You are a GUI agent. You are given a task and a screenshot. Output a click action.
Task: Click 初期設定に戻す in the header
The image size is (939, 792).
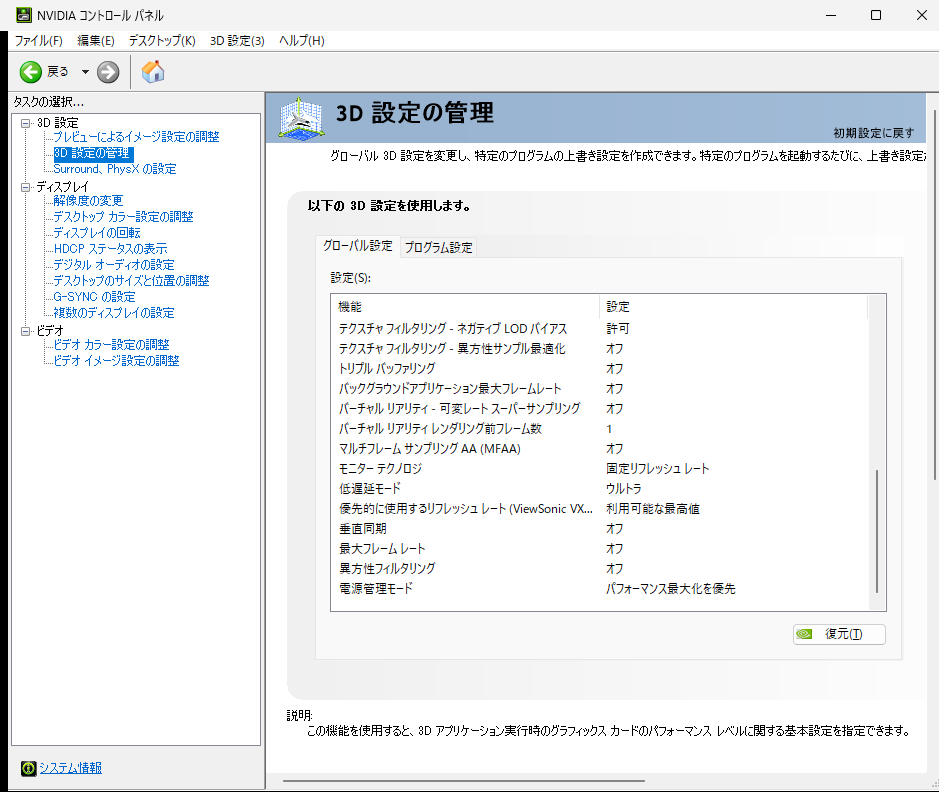tap(873, 132)
